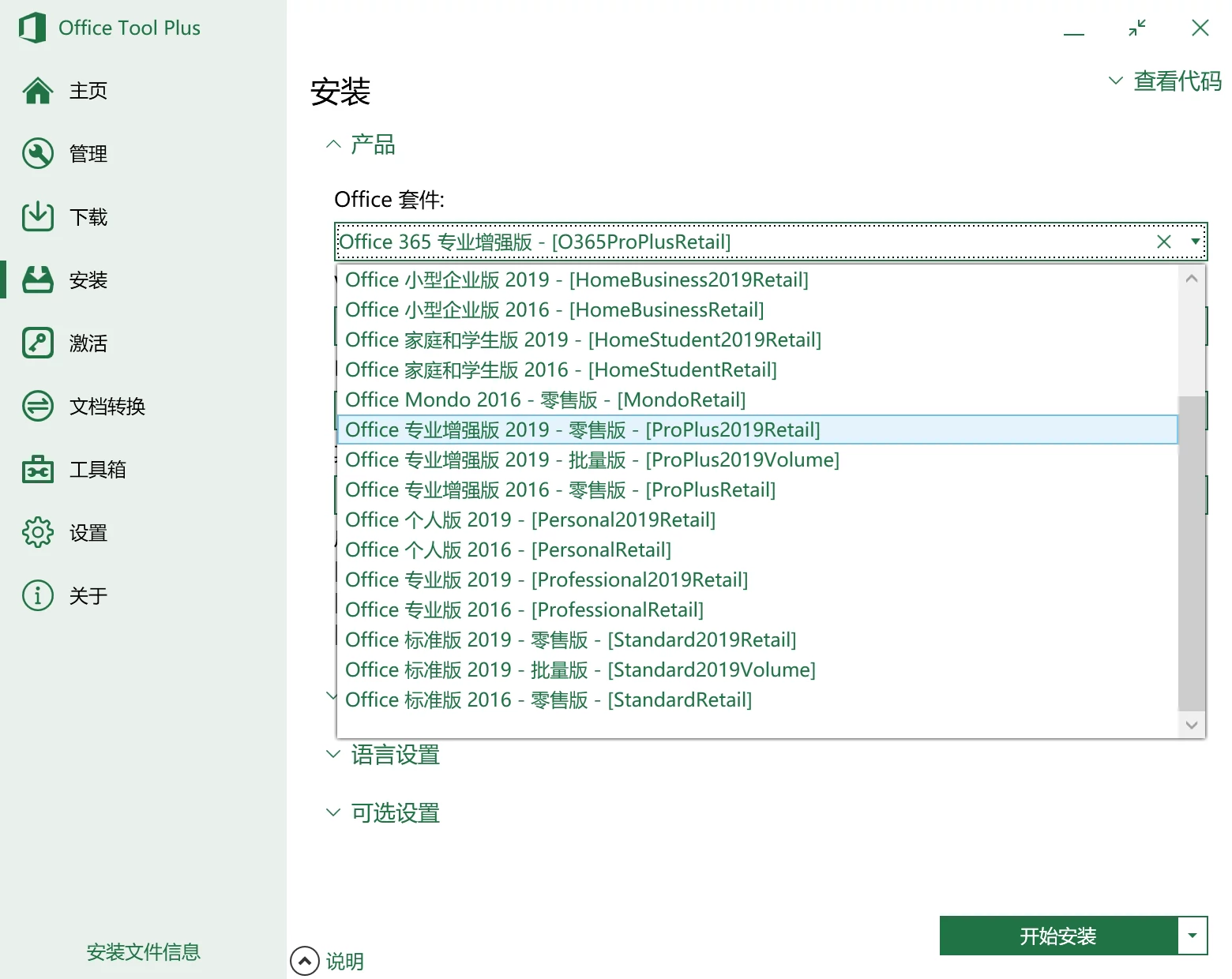Select Personal2019Retail option

click(757, 520)
